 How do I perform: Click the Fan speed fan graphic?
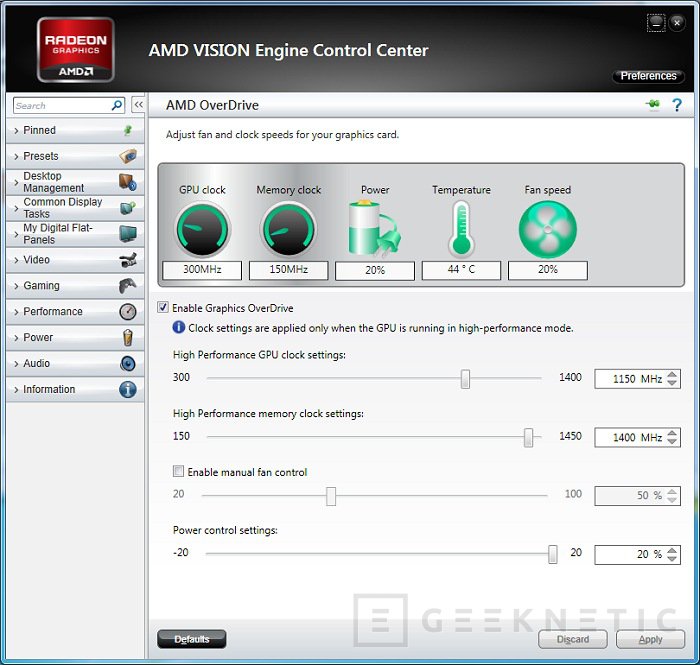click(x=547, y=229)
